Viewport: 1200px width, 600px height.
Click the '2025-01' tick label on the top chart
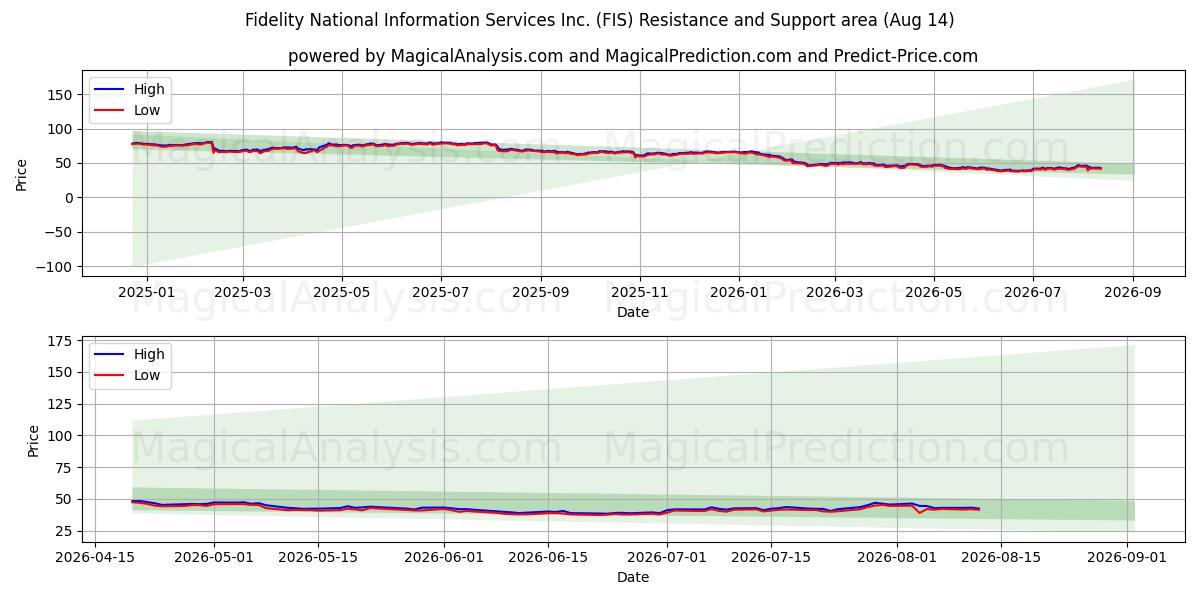pyautogui.click(x=147, y=293)
